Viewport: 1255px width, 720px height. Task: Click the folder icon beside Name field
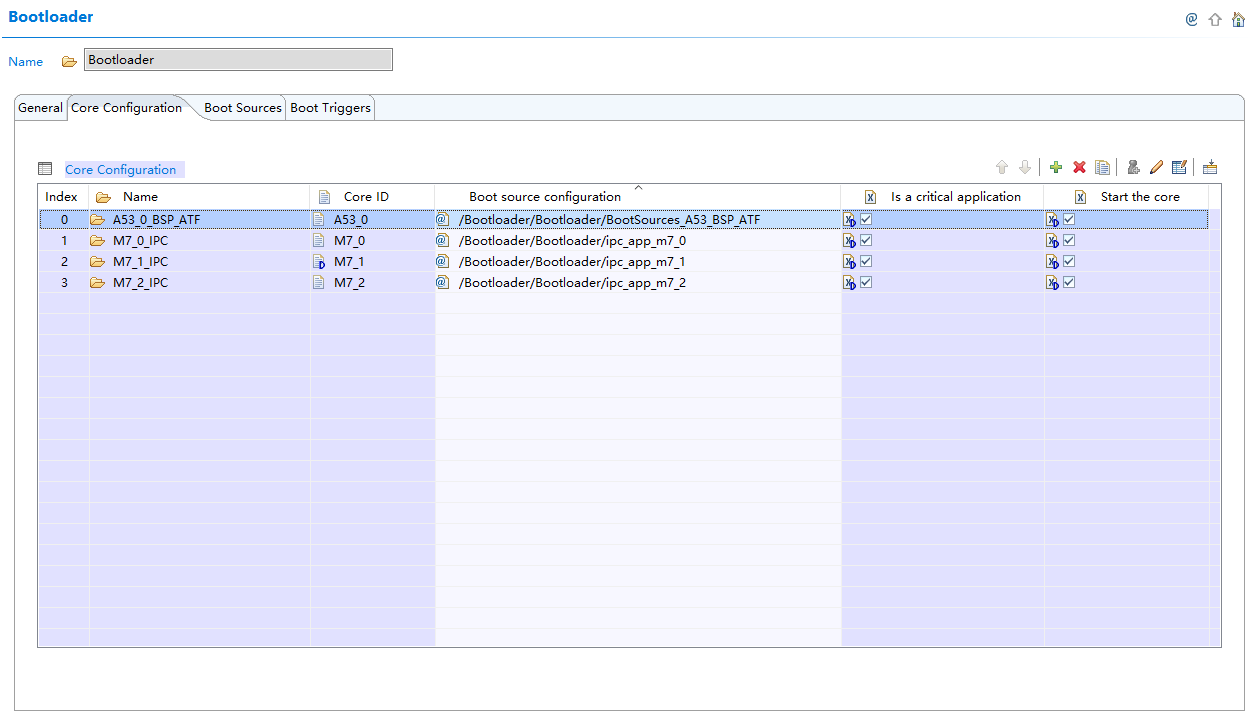tap(69, 61)
